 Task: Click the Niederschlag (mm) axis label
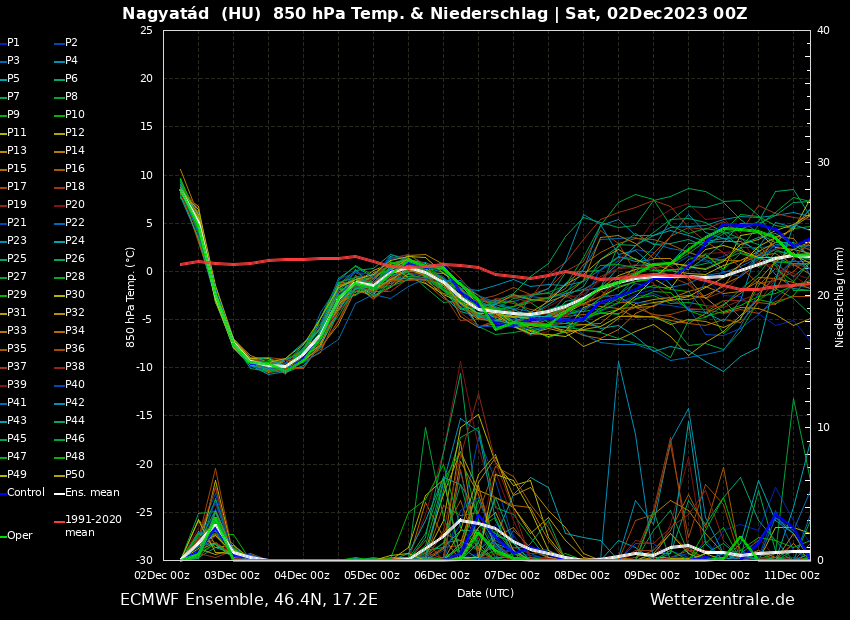tap(840, 297)
